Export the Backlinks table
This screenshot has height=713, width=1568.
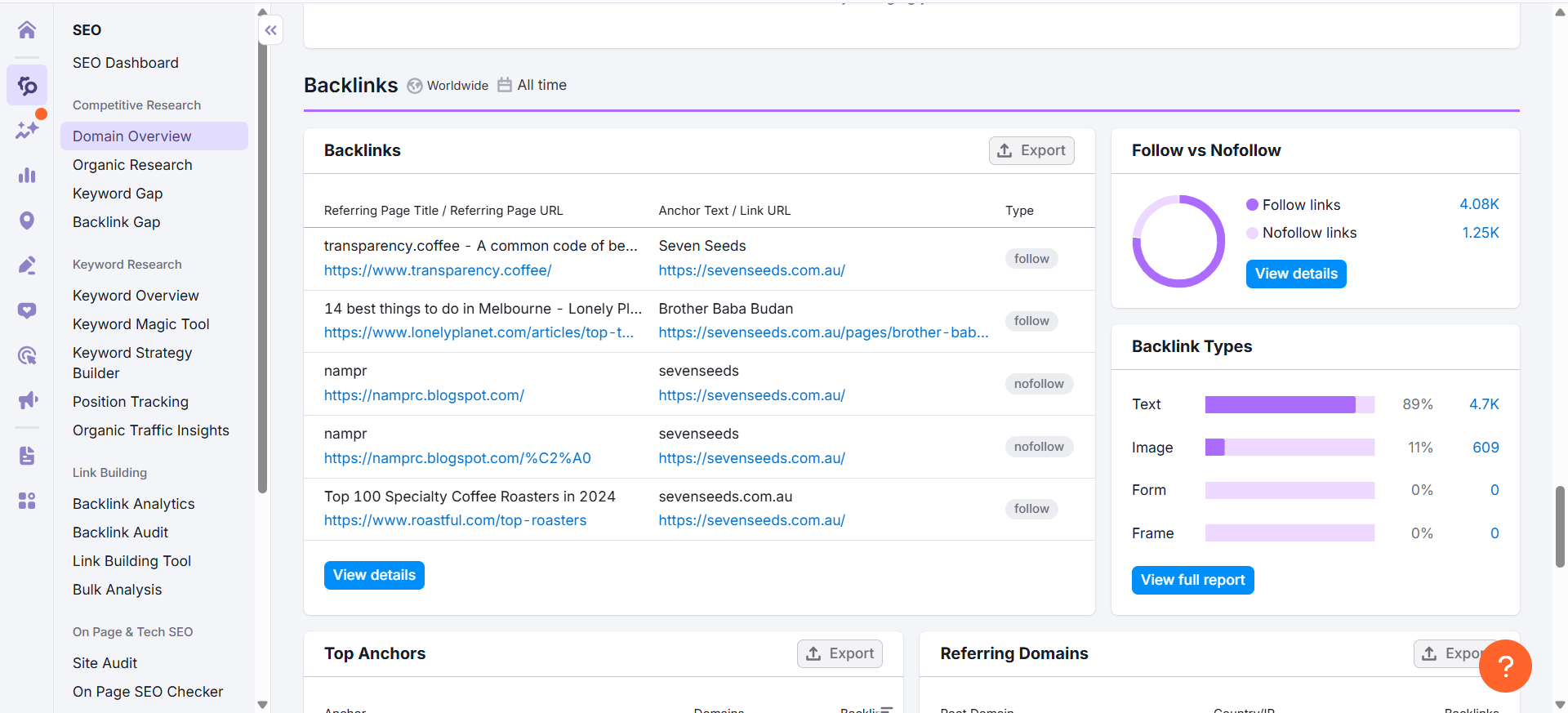pos(1031,150)
